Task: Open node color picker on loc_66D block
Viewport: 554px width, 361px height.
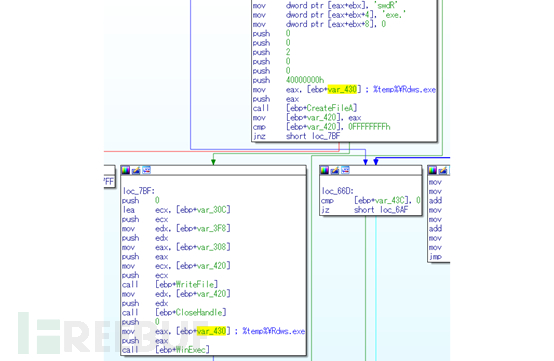Action: coord(324,171)
